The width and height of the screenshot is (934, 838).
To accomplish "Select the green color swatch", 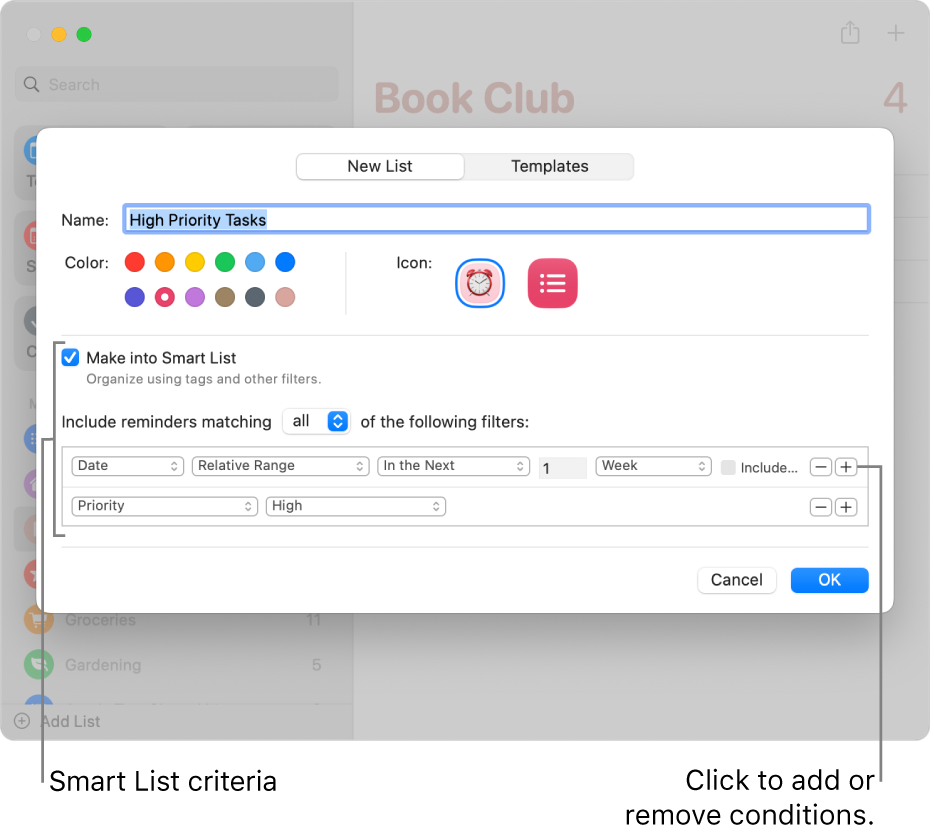I will point(225,262).
